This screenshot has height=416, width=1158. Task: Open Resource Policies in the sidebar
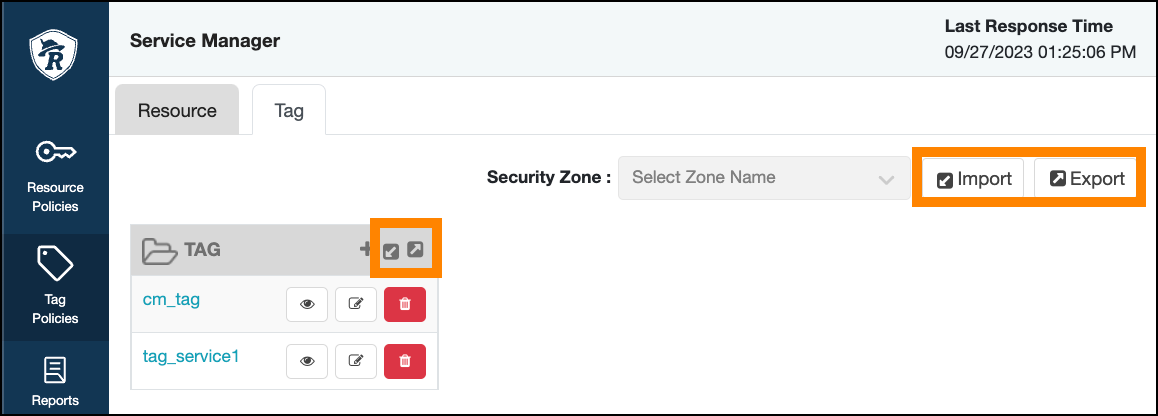tap(56, 176)
